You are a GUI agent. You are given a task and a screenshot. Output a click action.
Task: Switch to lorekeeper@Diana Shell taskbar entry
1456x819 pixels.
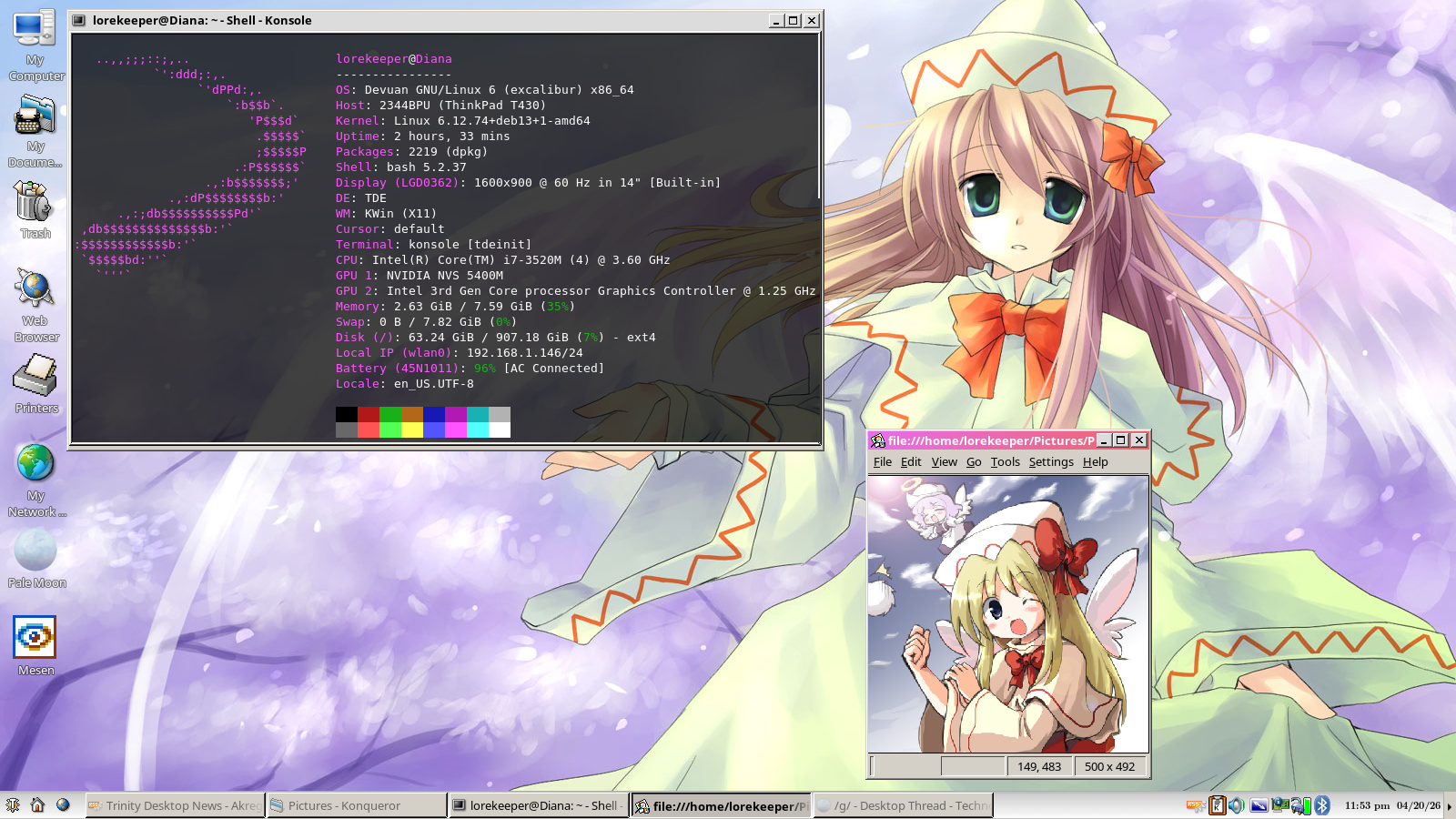[x=539, y=805]
